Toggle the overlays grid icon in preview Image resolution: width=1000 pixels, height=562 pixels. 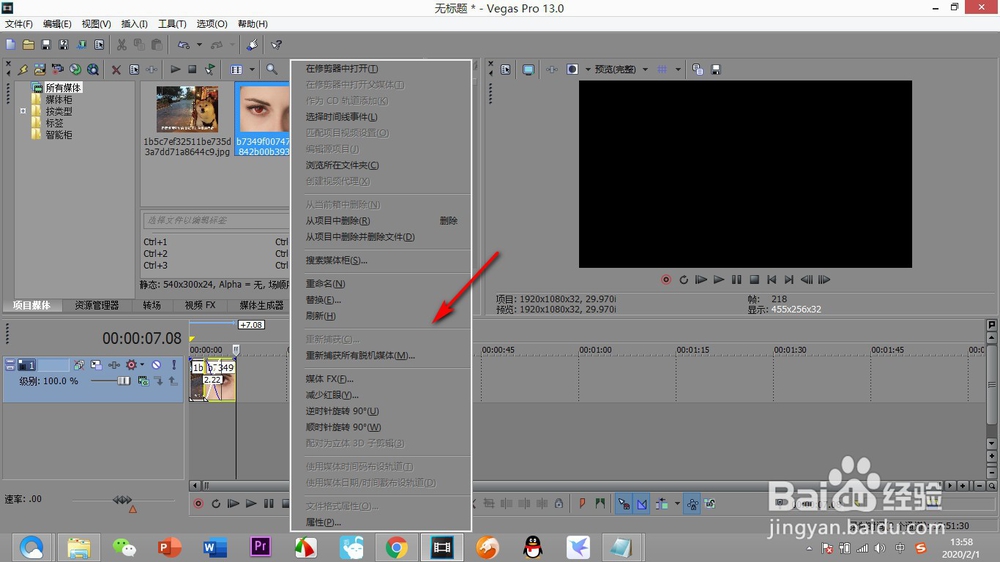tap(663, 70)
